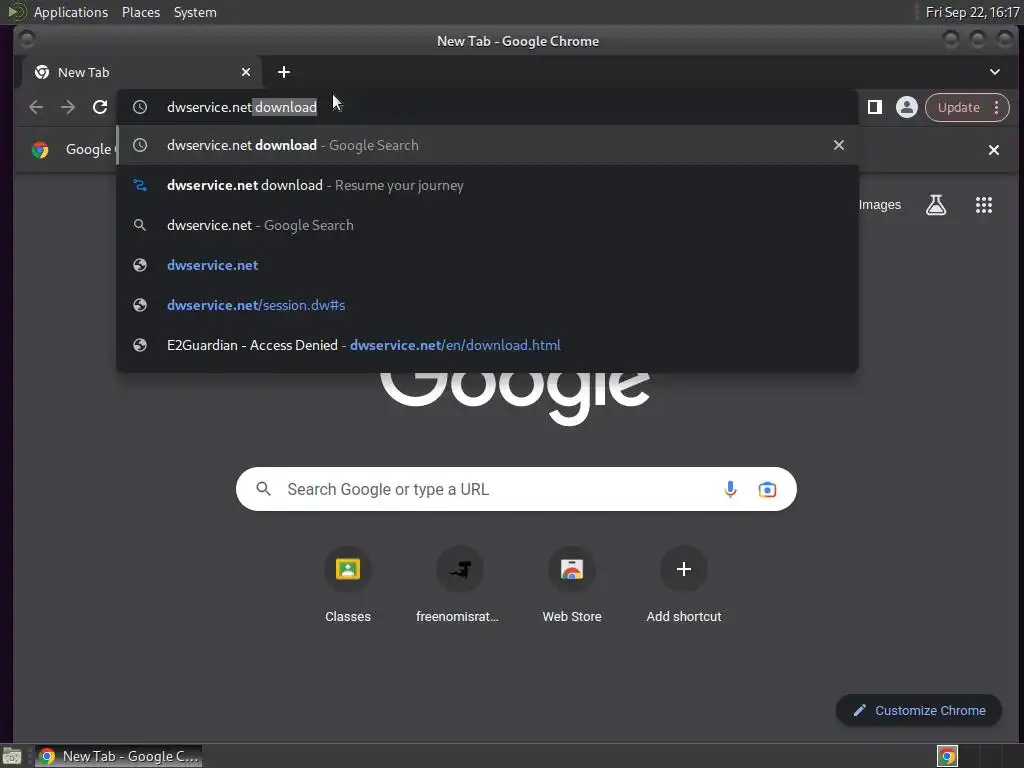Select 'Resume your journey' suggestion
The image size is (1024, 768).
click(x=487, y=185)
